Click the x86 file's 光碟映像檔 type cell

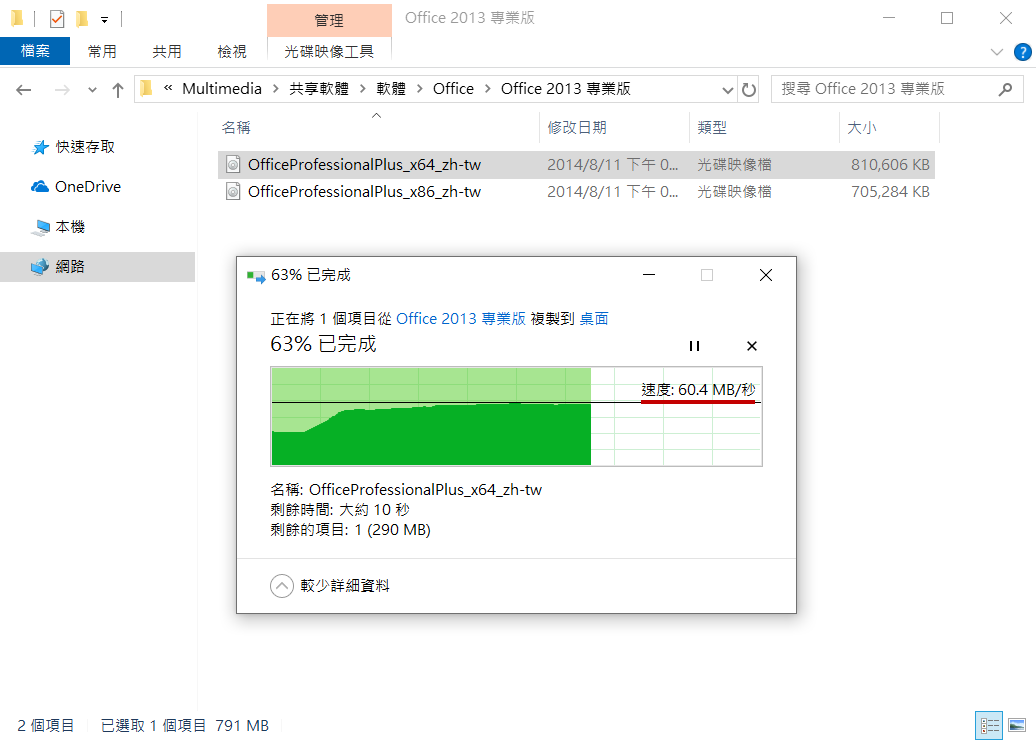click(x=734, y=192)
